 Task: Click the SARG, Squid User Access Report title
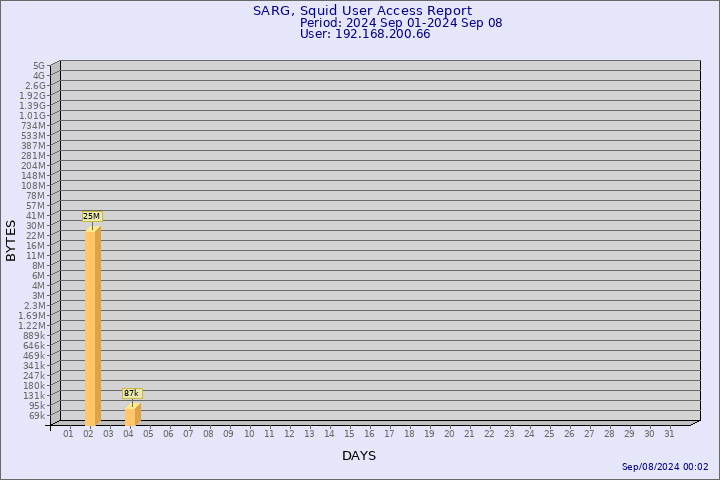pos(362,11)
